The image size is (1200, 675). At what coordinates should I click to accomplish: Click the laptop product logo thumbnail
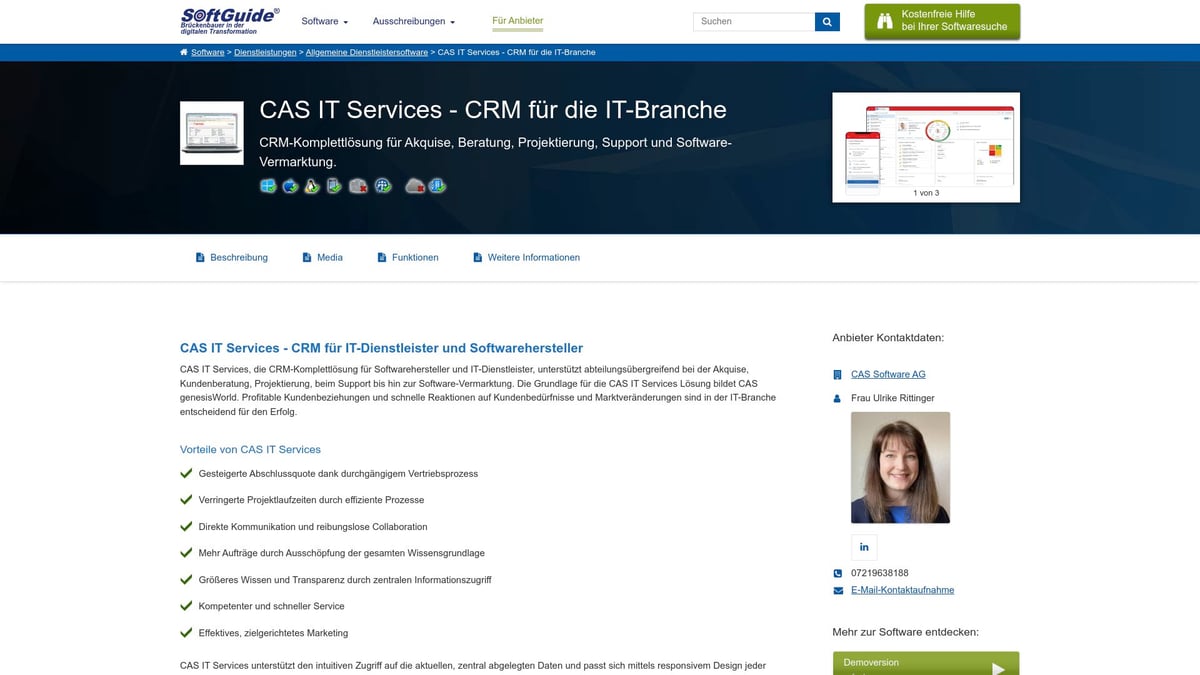pos(212,133)
